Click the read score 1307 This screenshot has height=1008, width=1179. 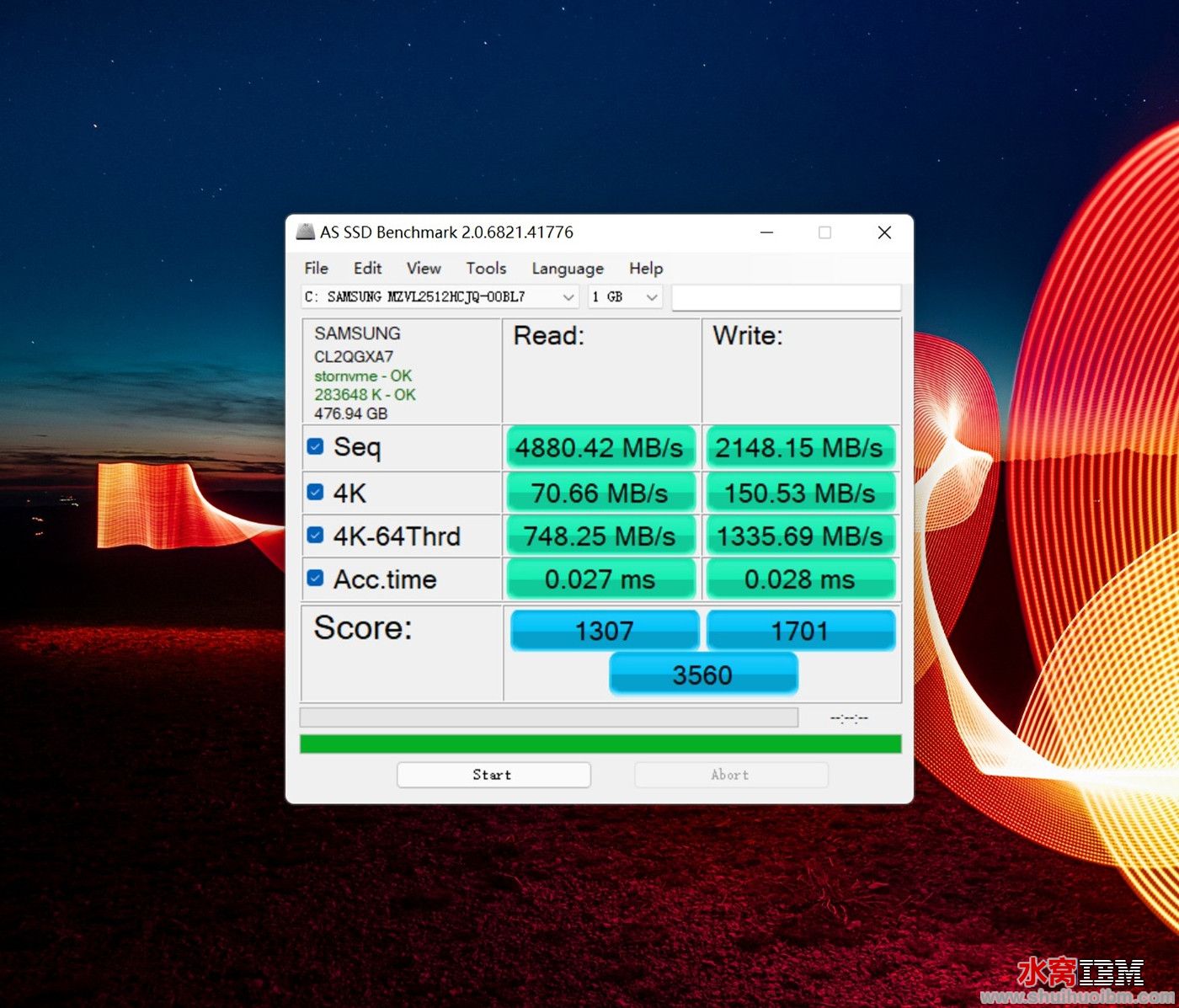(x=605, y=631)
